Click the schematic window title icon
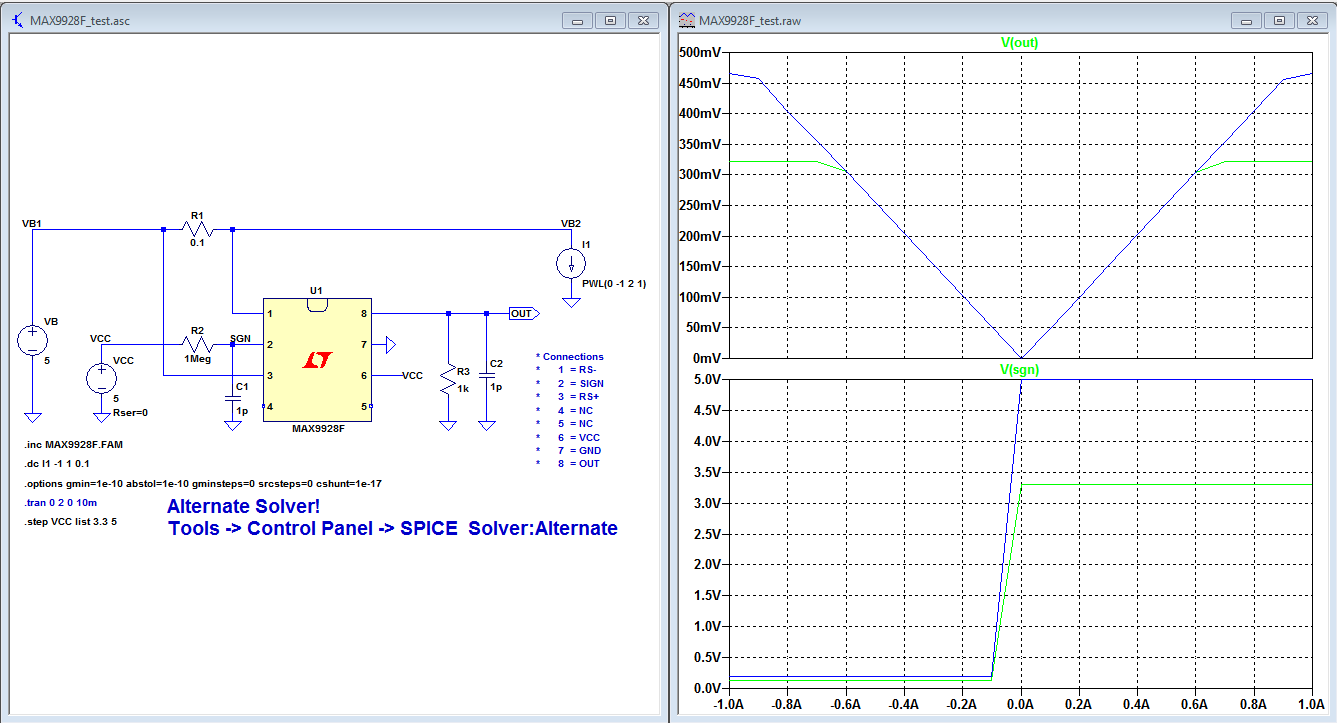Screen dimensions: 1337x723 pos(19,20)
